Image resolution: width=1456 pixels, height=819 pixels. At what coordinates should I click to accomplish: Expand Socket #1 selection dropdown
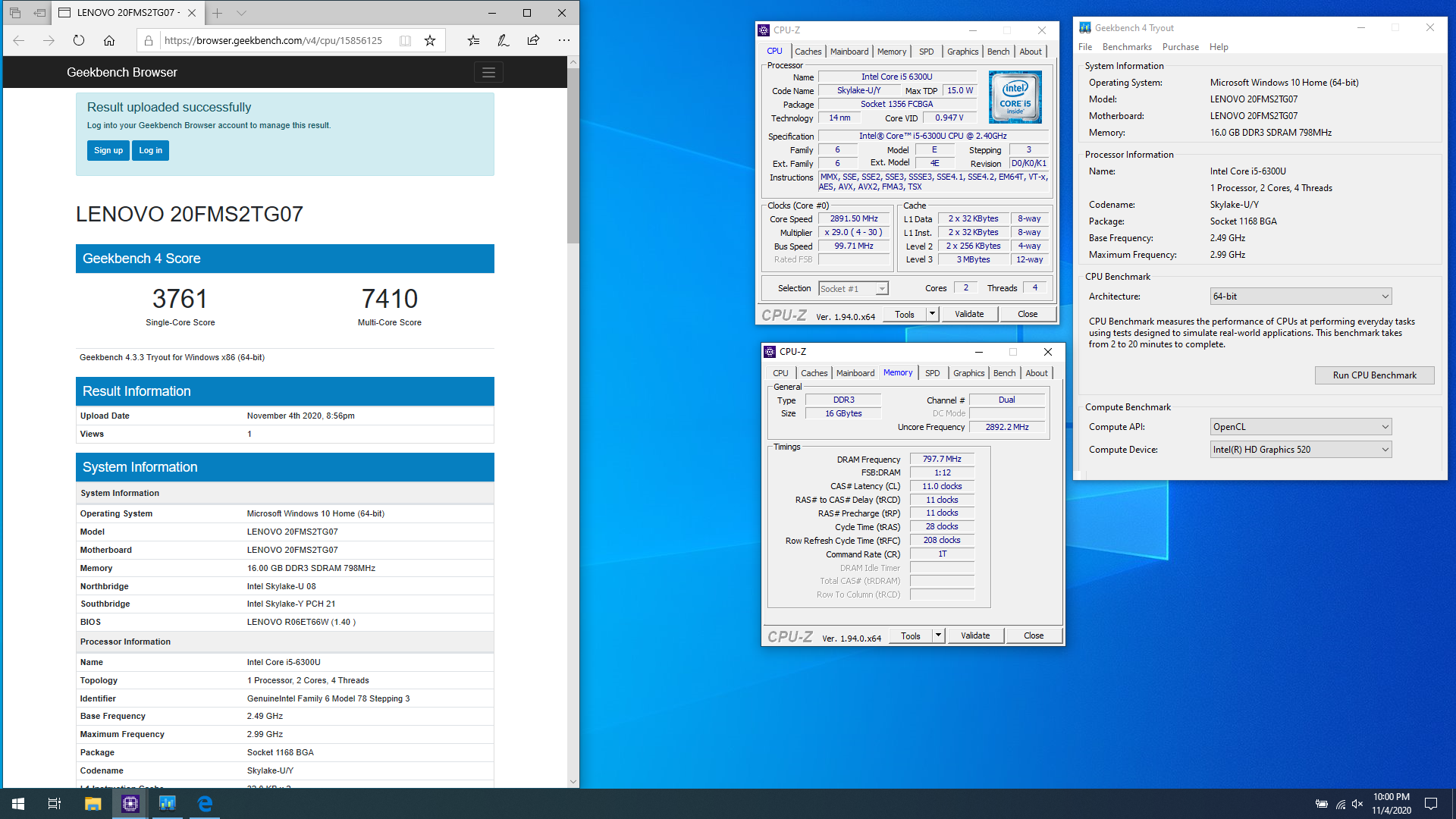click(882, 289)
